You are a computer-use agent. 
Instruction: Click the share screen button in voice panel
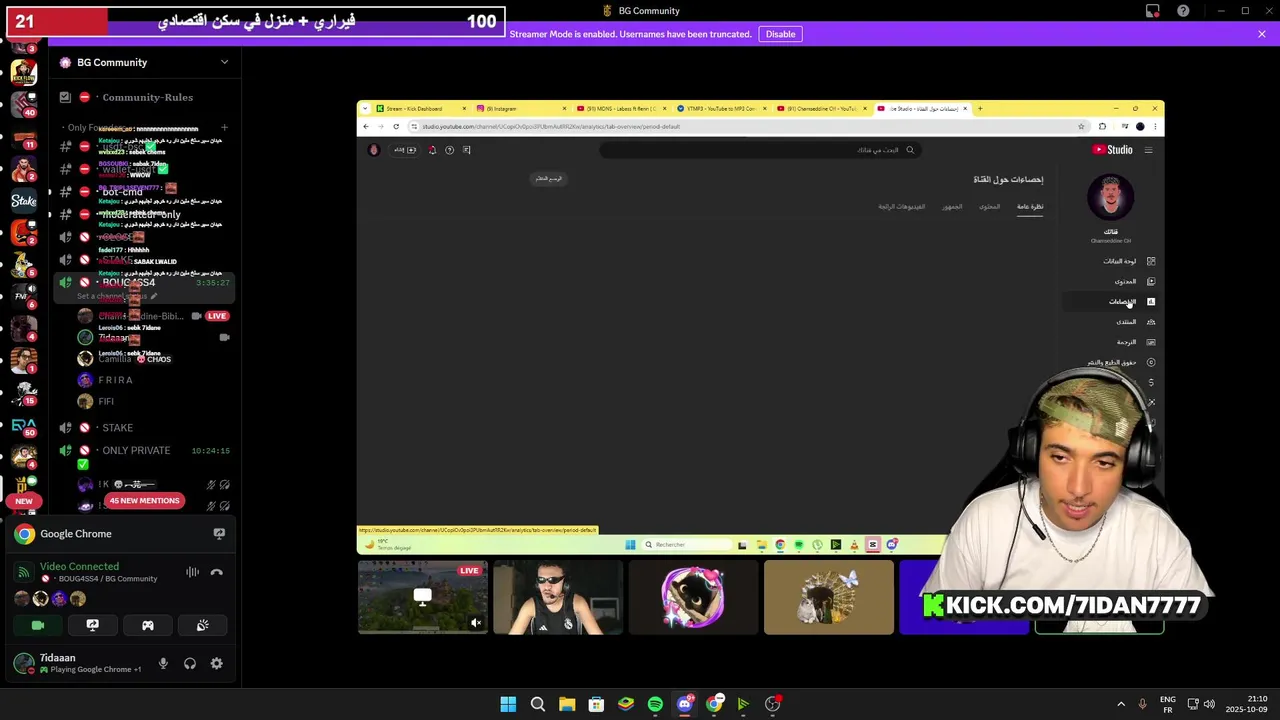[92, 625]
